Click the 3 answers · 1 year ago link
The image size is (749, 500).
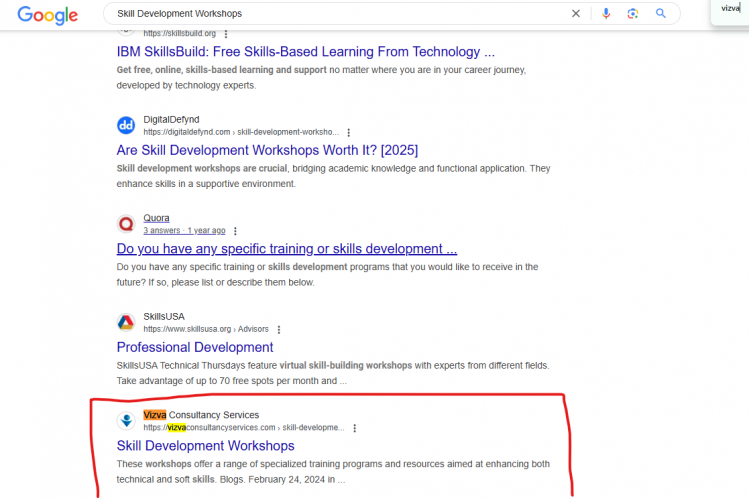[184, 230]
